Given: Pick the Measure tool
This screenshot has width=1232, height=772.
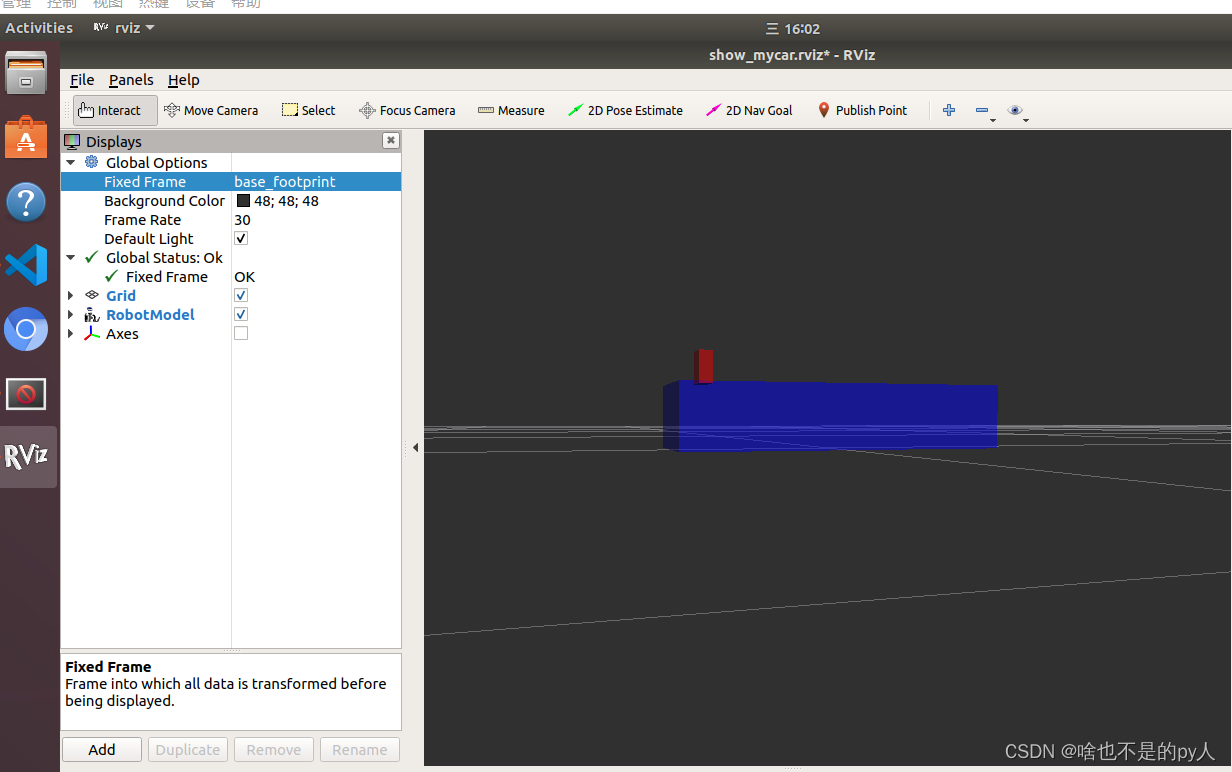Looking at the screenshot, I should 511,110.
